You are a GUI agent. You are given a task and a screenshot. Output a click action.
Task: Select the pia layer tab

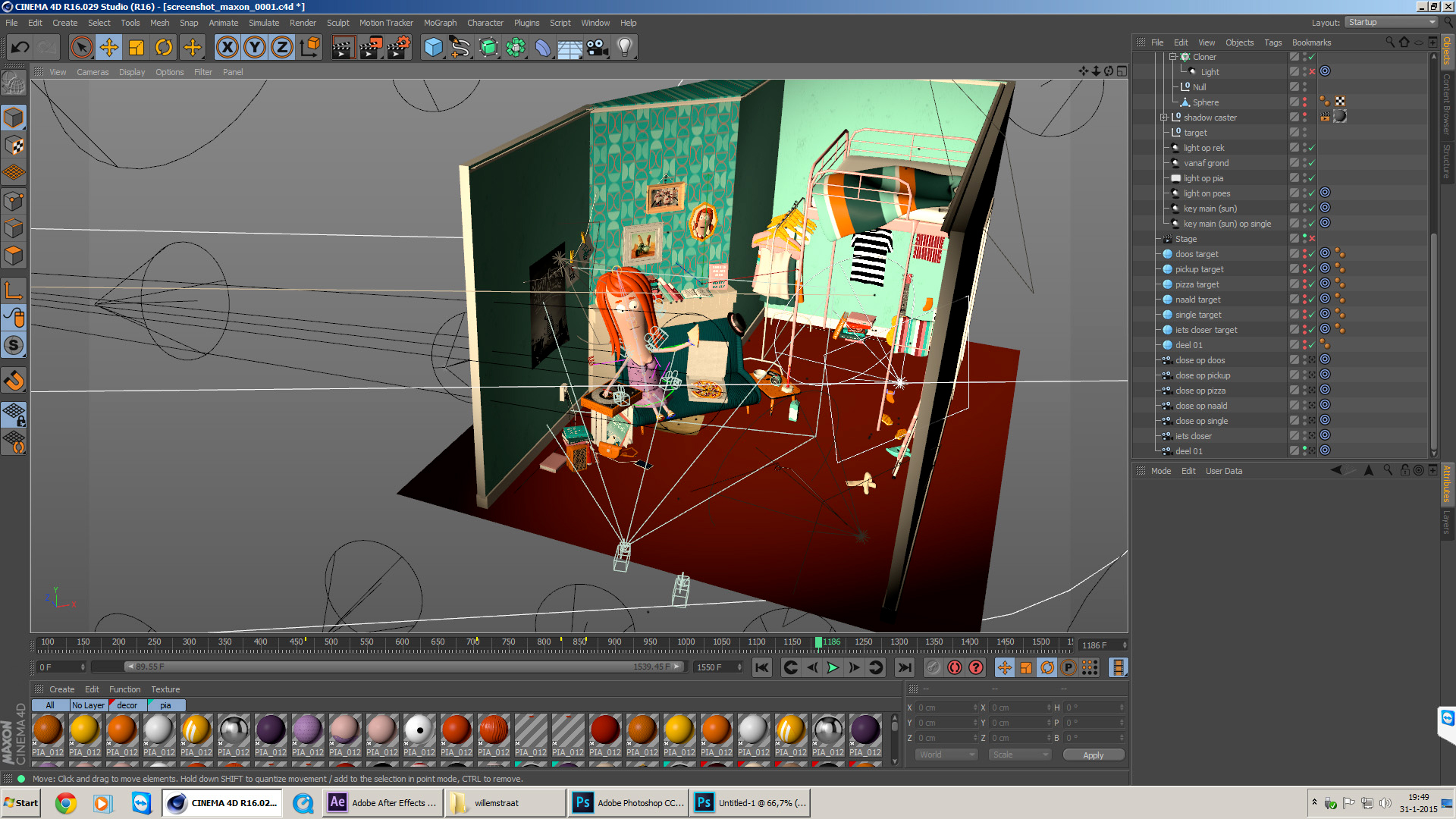tap(165, 705)
